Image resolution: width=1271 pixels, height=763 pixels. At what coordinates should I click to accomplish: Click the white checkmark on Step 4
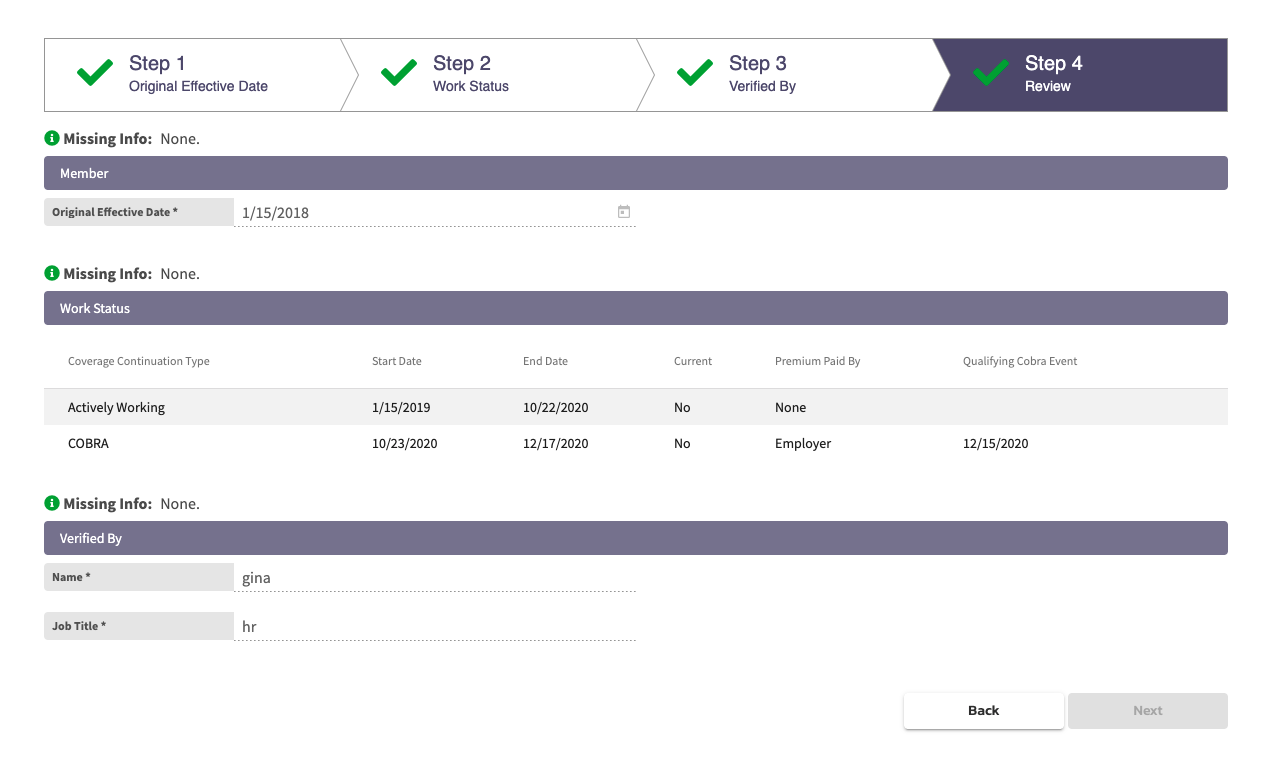point(990,72)
